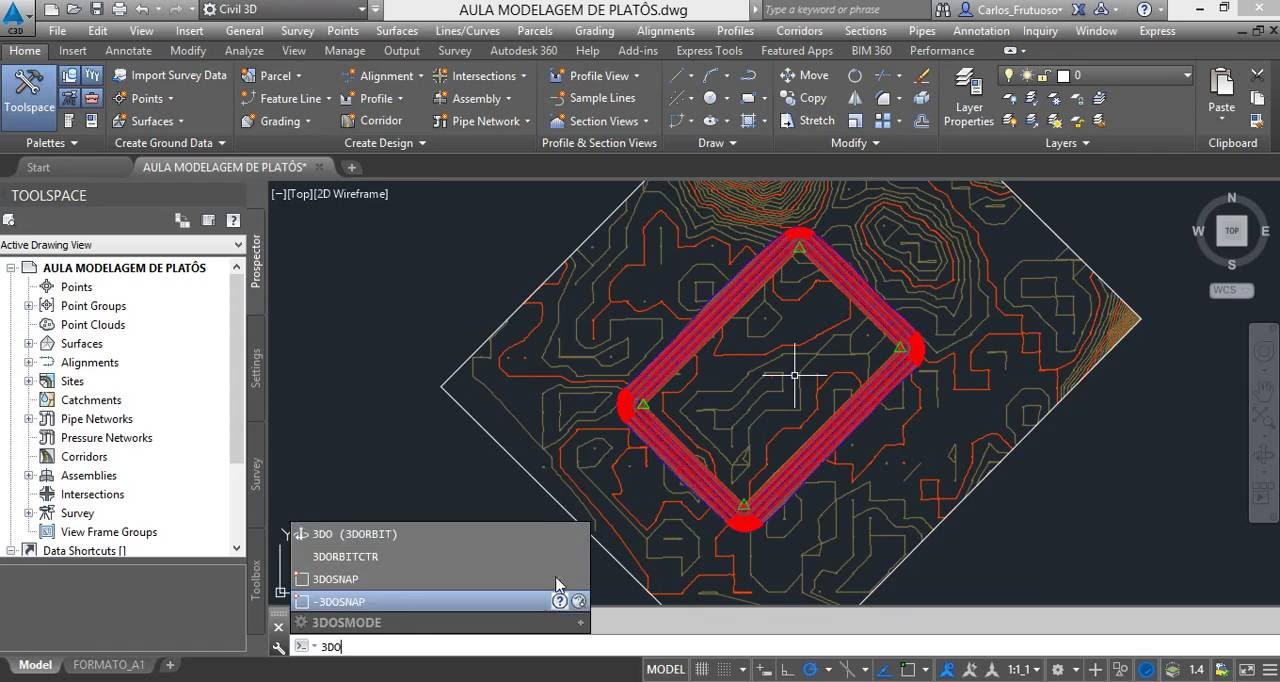Select the Copy tool
The height and width of the screenshot is (682, 1280).
pyautogui.click(x=803, y=98)
